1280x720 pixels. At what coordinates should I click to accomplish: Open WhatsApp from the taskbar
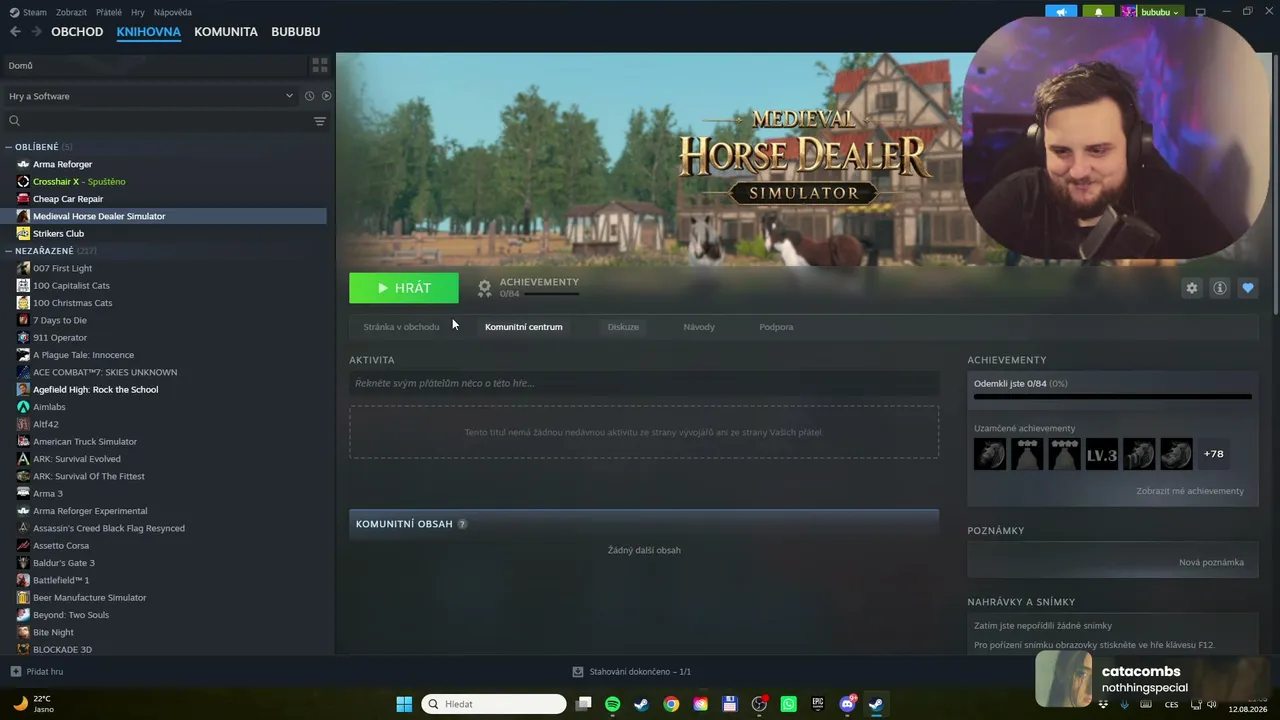tap(788, 704)
